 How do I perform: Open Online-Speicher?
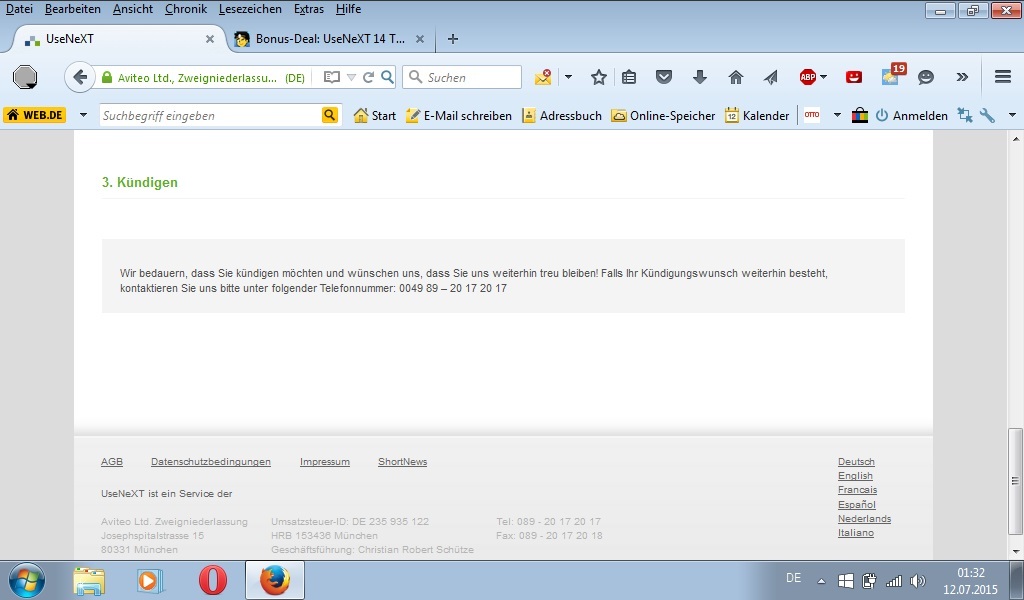(x=663, y=116)
